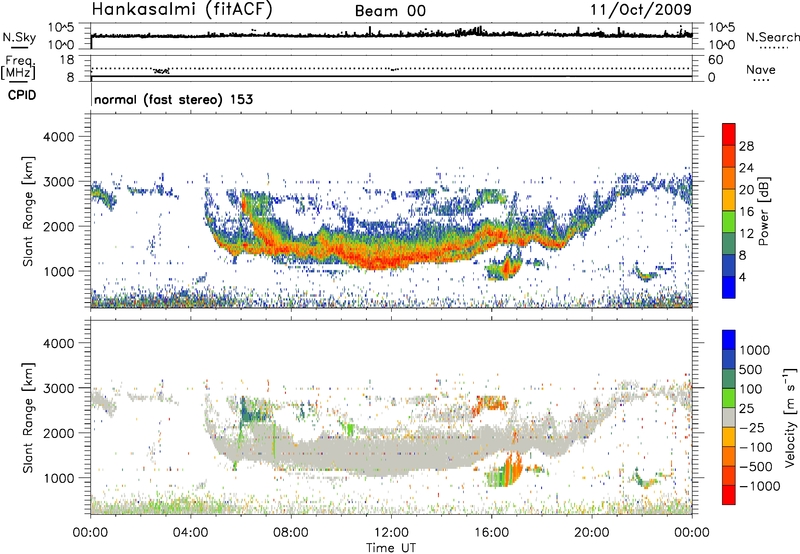
Task: Click the grey segment of the Velocity color bar
Action: pyautogui.click(x=729, y=417)
